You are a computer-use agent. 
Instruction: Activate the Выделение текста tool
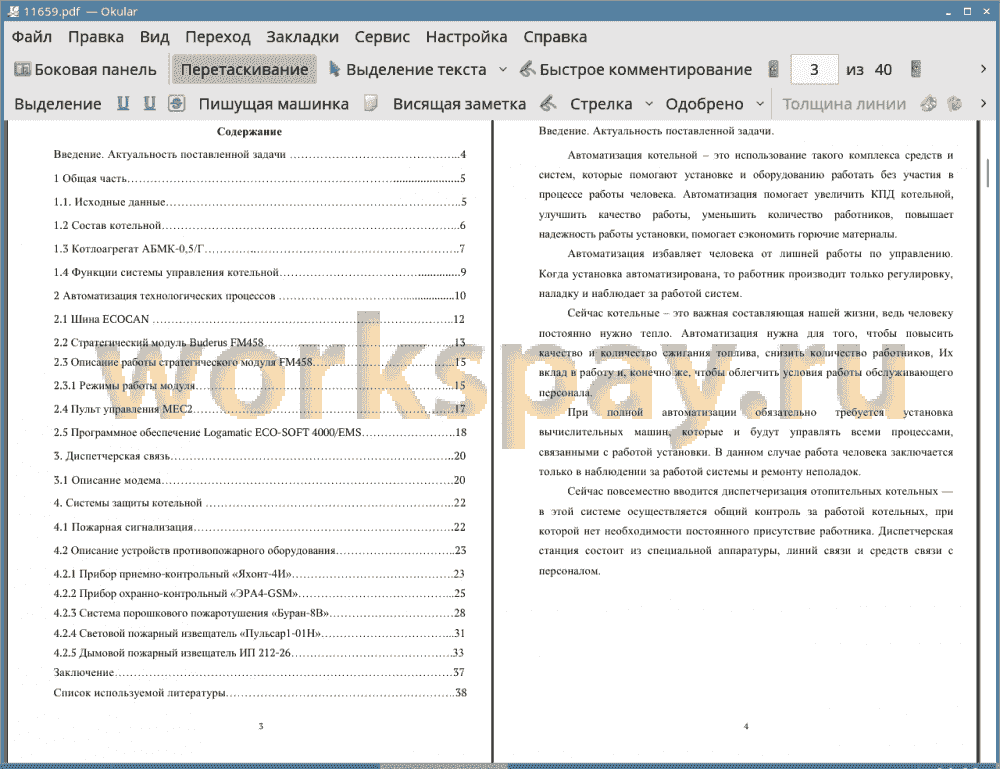pos(408,70)
